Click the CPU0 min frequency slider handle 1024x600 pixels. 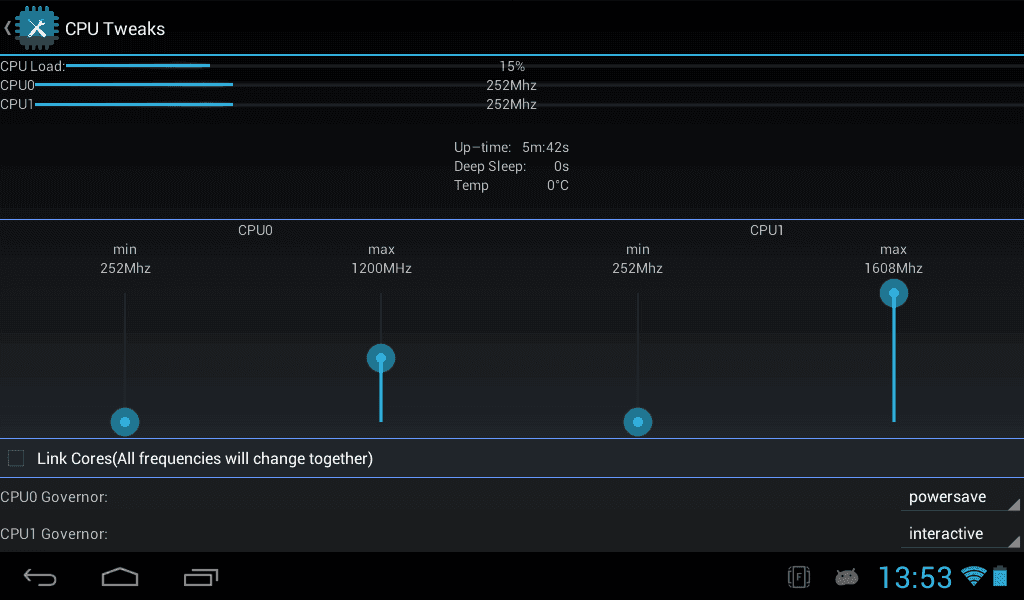[125, 422]
